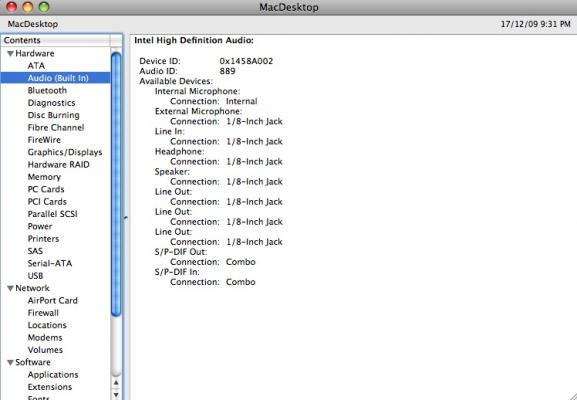
Task: Select SAS entry
Action: point(35,251)
